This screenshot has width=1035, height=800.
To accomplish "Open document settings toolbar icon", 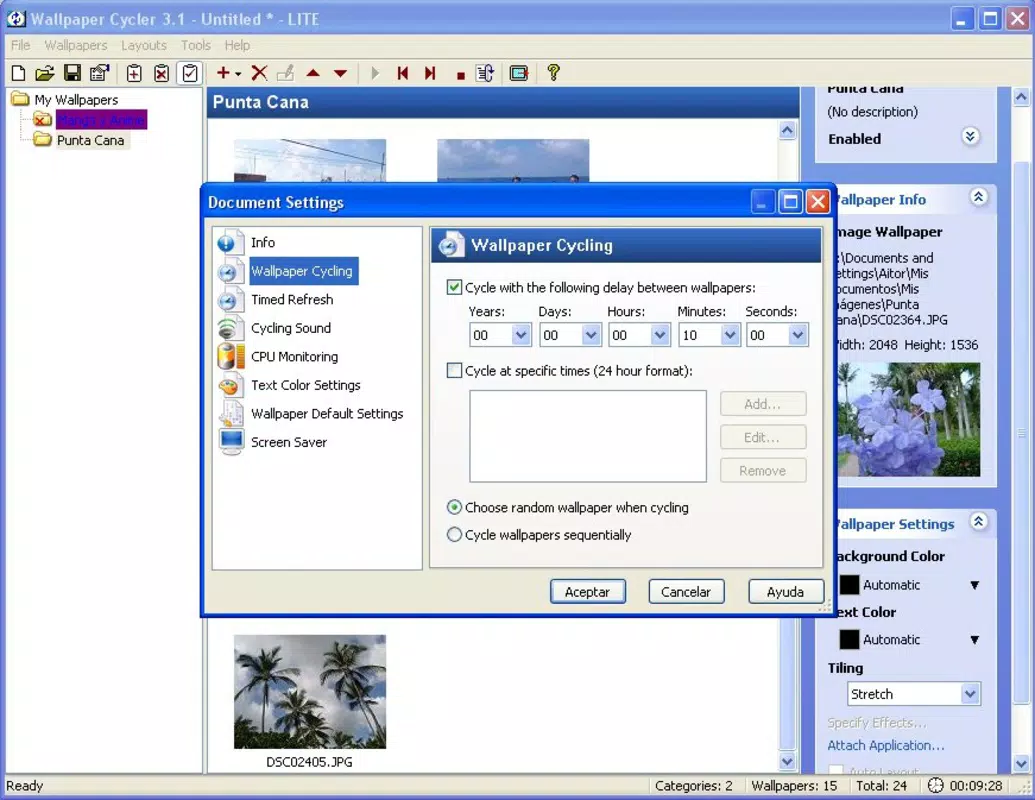I will tap(100, 73).
